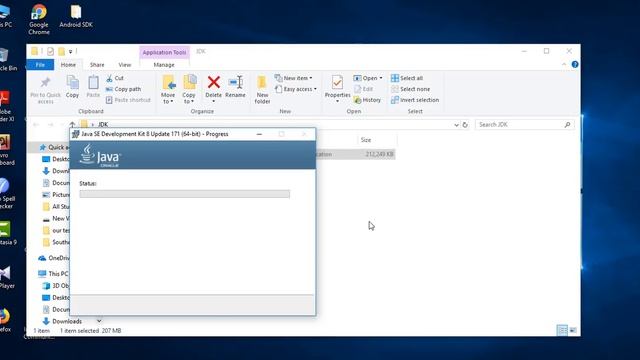Click Edit in the Open group
The height and width of the screenshot is (360, 640).
click(363, 89)
